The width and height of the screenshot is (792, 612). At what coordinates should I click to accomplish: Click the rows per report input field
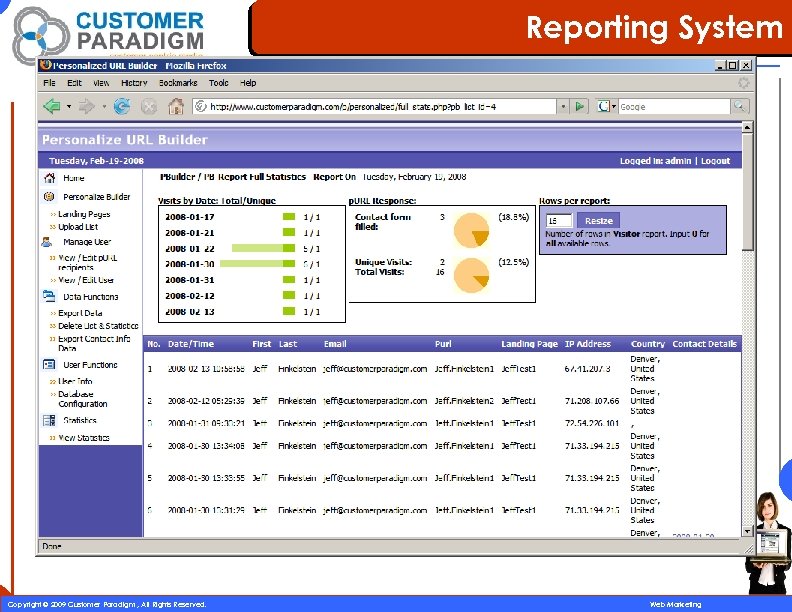point(559,221)
